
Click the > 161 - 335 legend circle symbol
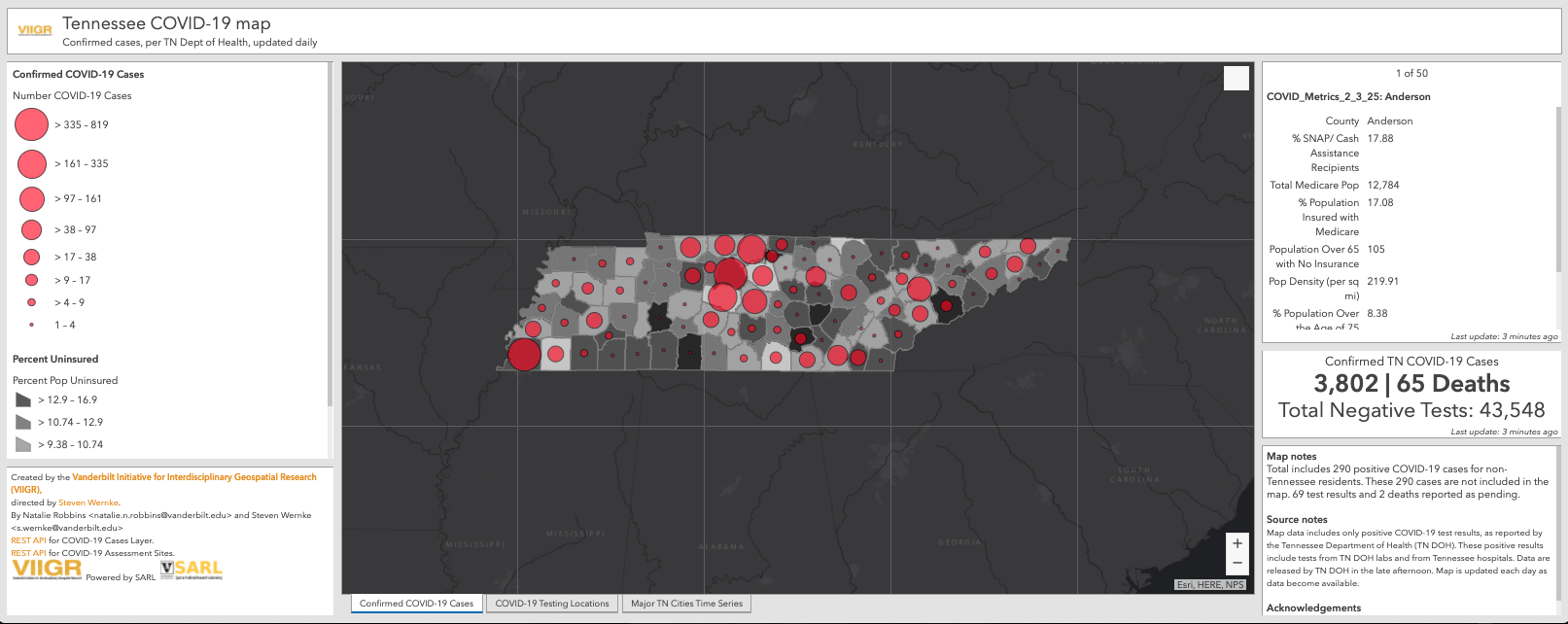tap(32, 163)
